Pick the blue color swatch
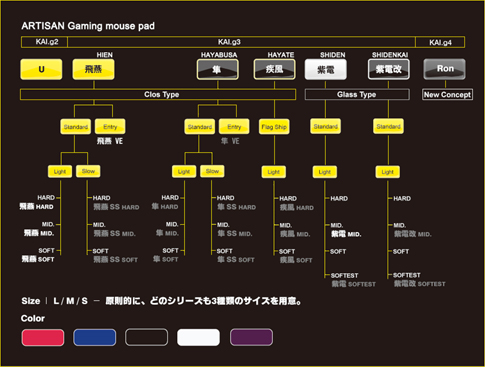485x367 pixels. 95,337
